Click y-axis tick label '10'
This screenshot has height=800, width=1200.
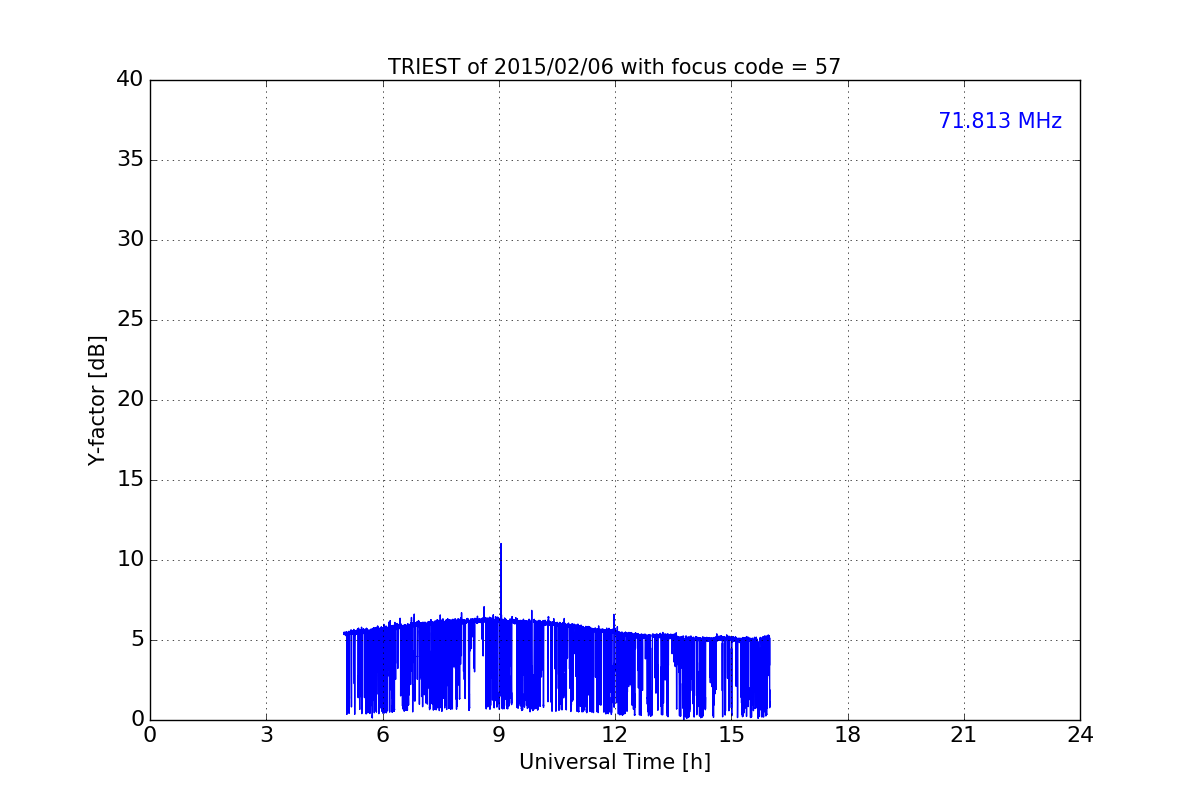[130, 560]
